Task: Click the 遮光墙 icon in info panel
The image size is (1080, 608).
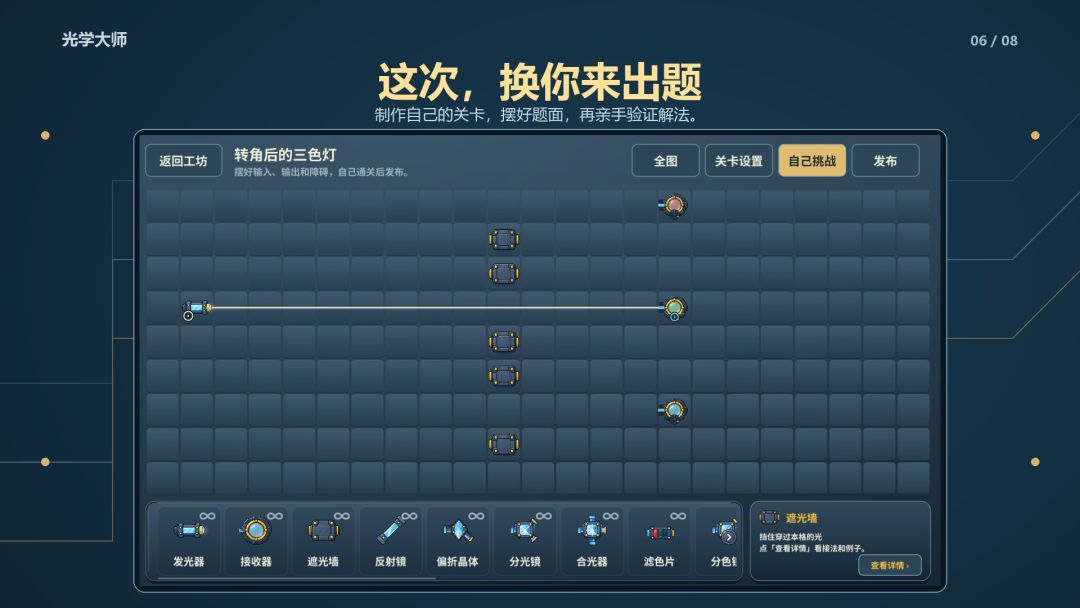Action: 769,517
